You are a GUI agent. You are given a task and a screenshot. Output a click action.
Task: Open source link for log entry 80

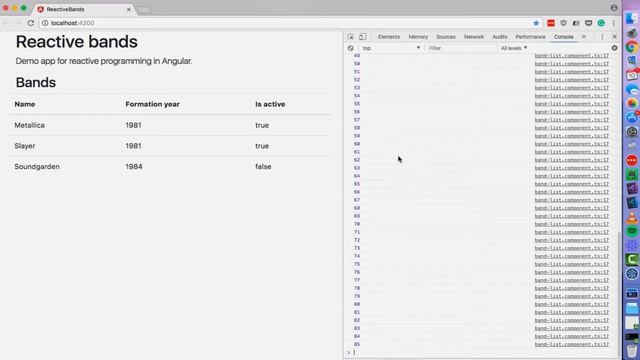pyautogui.click(x=571, y=304)
